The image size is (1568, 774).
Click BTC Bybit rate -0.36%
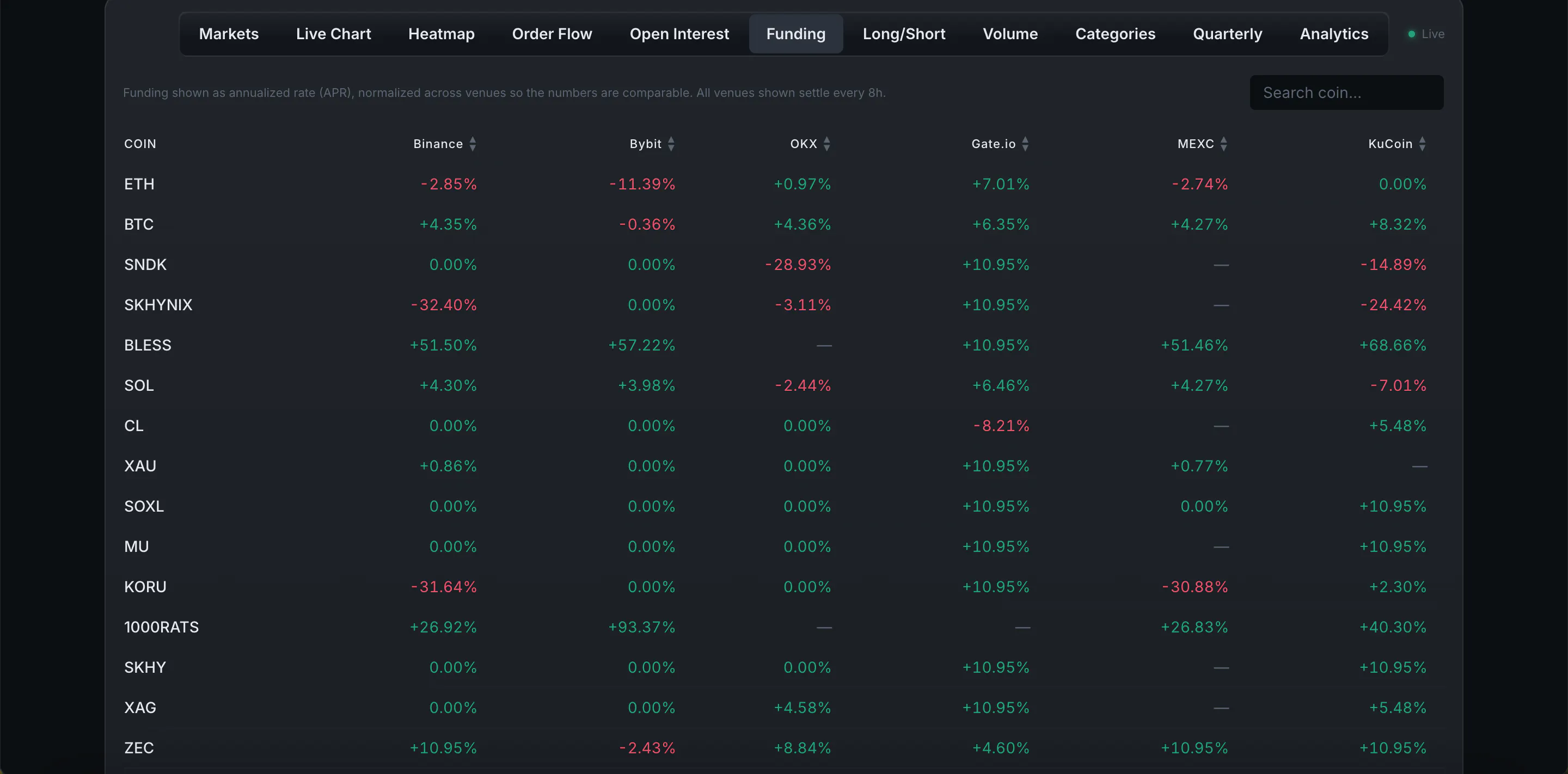tap(647, 224)
